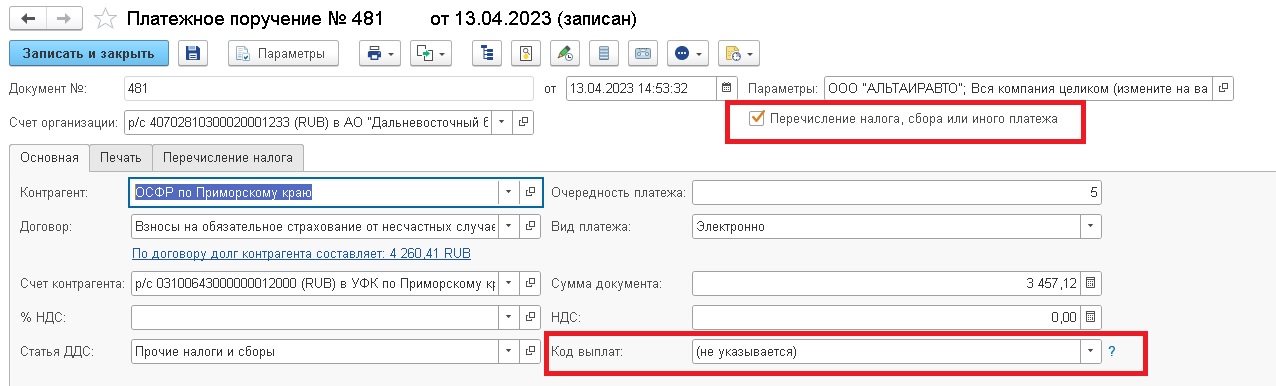Click Код выплат field (не указывается)
Screen dimensions: 1276x386
[886, 351]
